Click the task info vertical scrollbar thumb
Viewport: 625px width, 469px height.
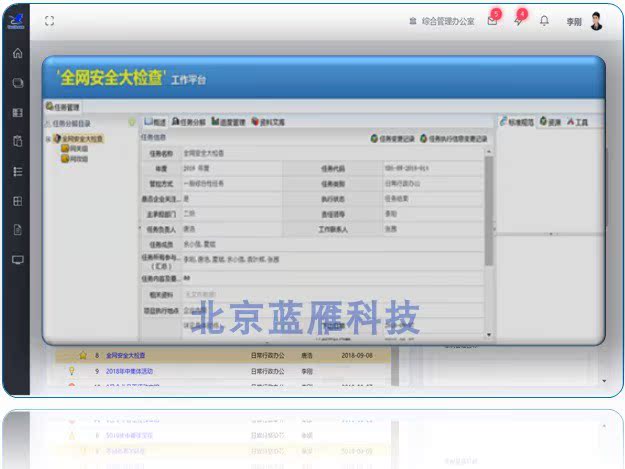489,210
